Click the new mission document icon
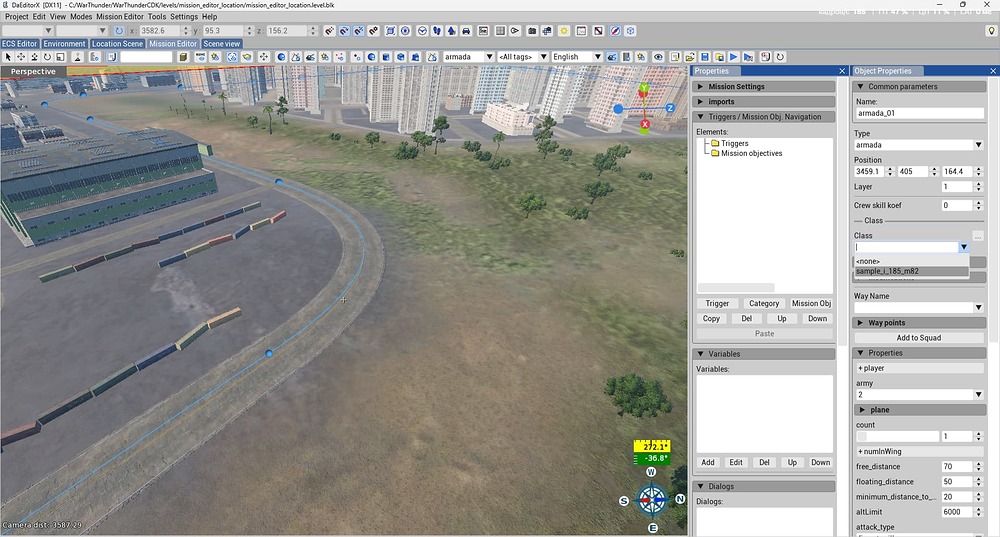Viewport: 1000px width, 537px height. pos(675,57)
